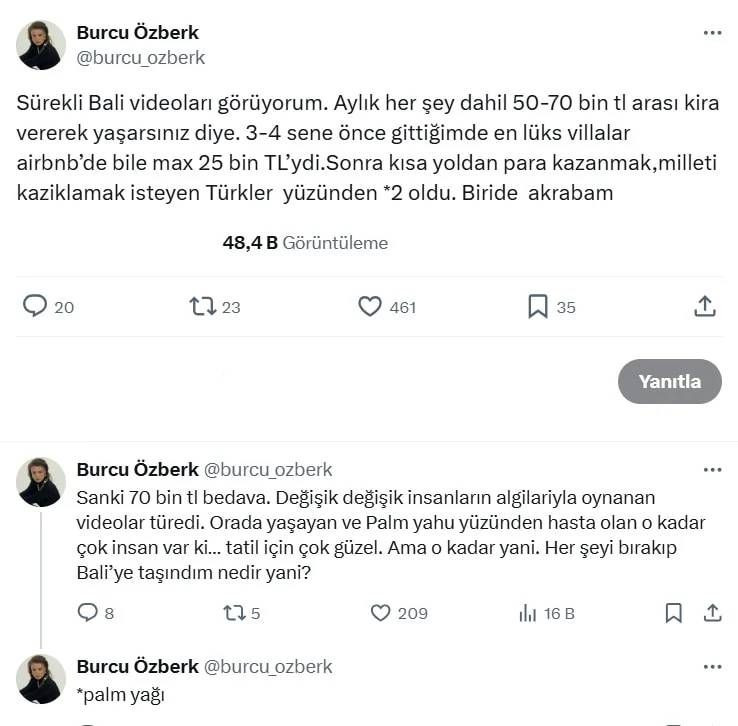The width and height of the screenshot is (738, 726).
Task: Share the main tweet via upload icon
Action: pos(705,306)
